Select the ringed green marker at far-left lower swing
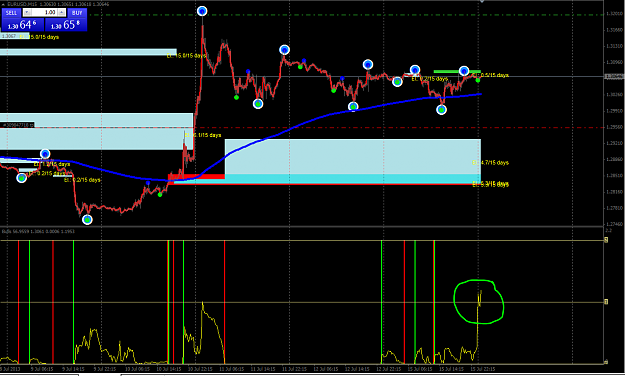The height and width of the screenshot is (376, 625). pyautogui.click(x=22, y=178)
